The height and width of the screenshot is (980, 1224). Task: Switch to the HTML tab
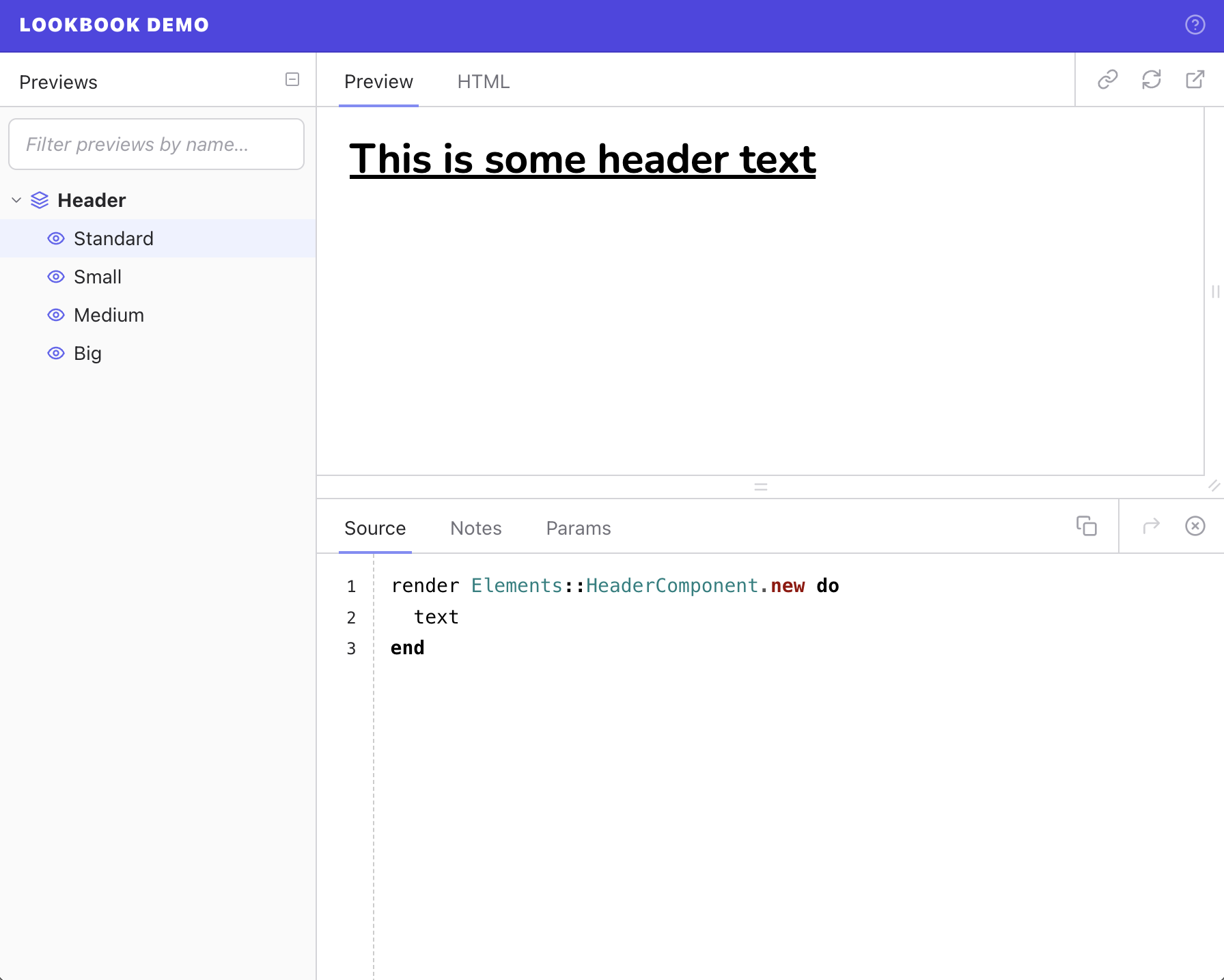[x=484, y=82]
